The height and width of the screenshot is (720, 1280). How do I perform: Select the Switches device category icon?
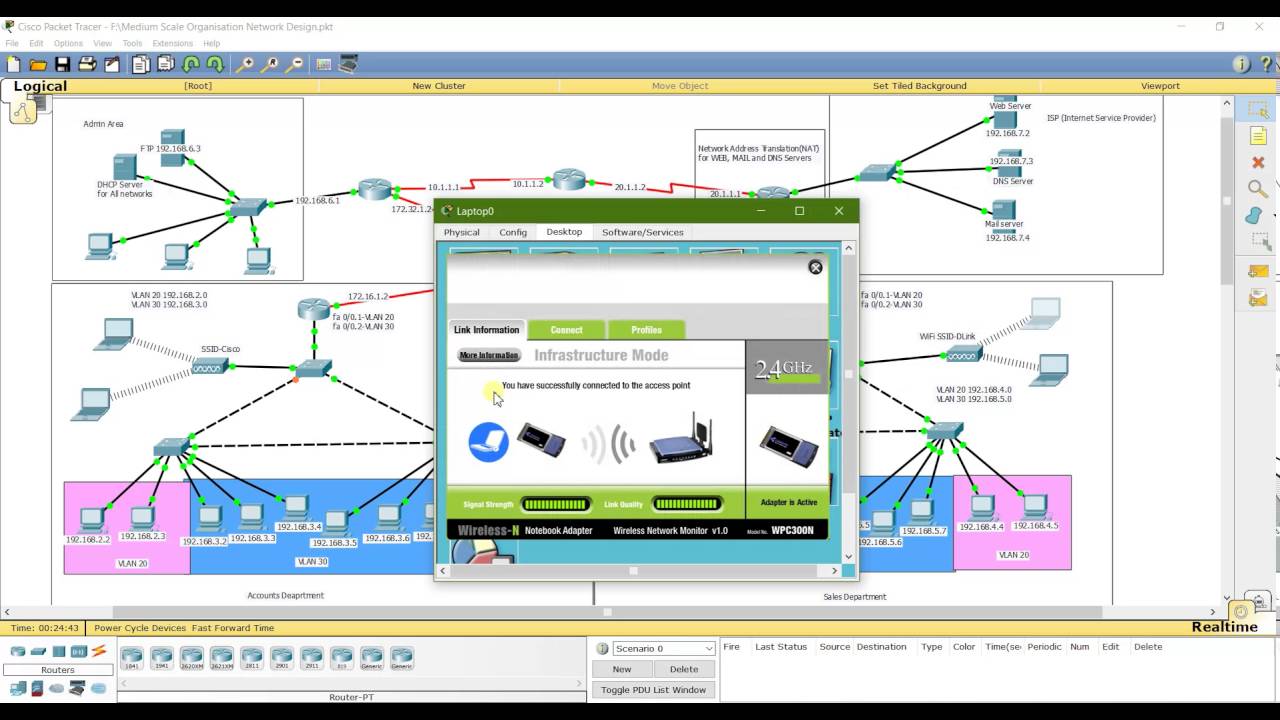[x=38, y=652]
